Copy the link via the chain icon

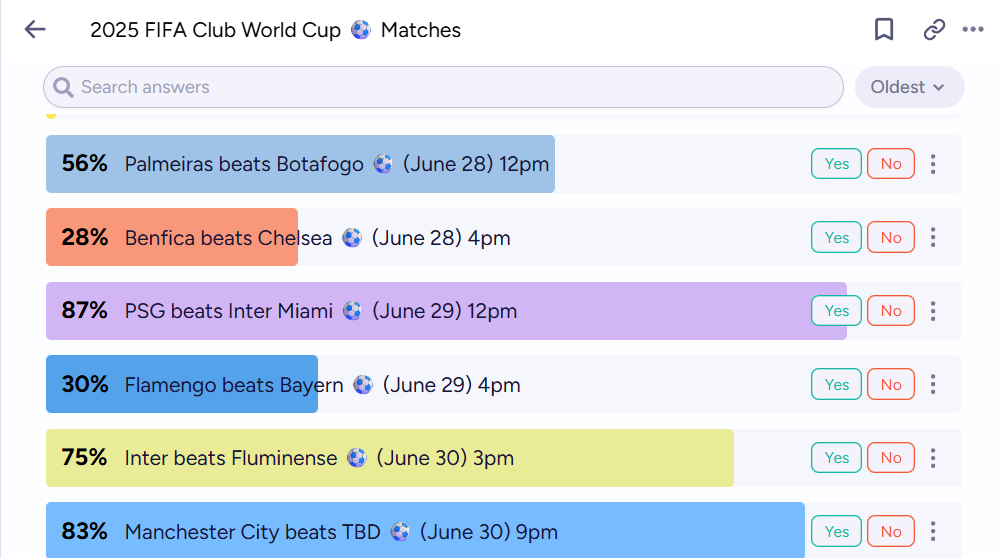(934, 30)
